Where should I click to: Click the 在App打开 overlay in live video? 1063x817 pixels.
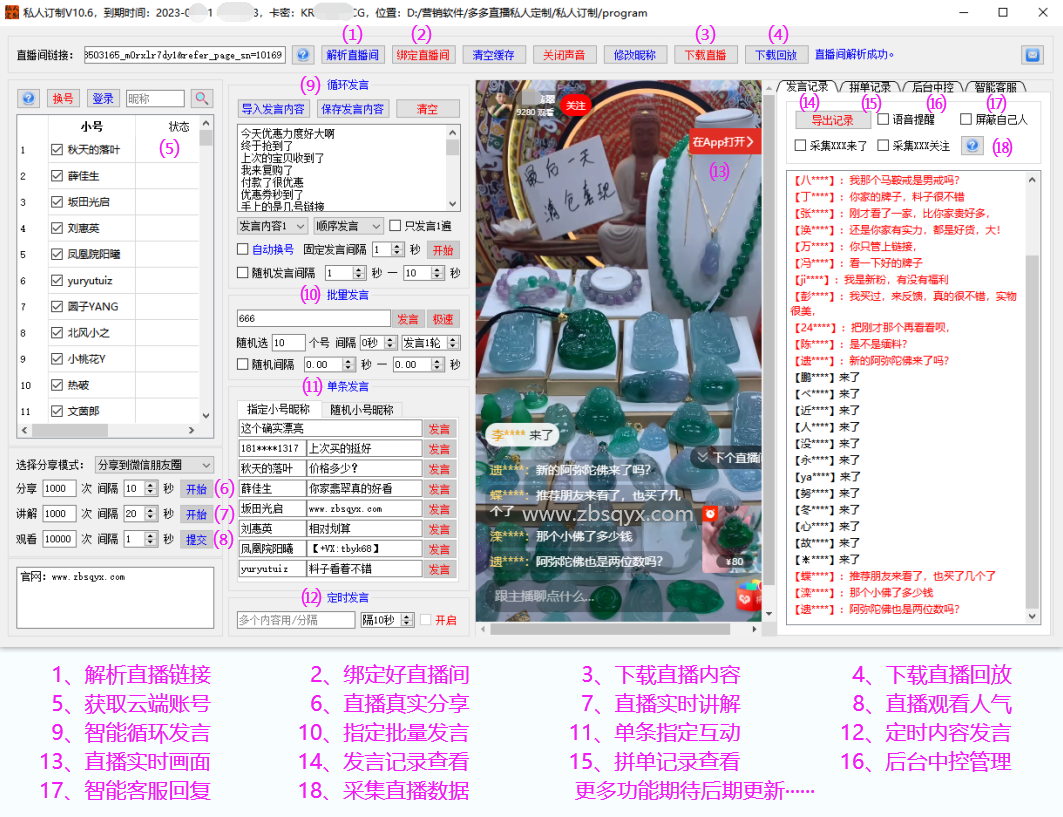point(724,142)
